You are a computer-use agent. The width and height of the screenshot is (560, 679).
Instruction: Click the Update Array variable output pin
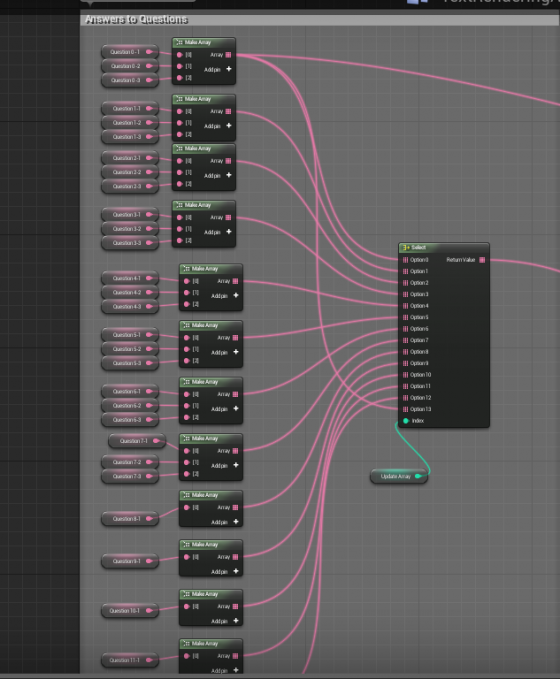418,476
